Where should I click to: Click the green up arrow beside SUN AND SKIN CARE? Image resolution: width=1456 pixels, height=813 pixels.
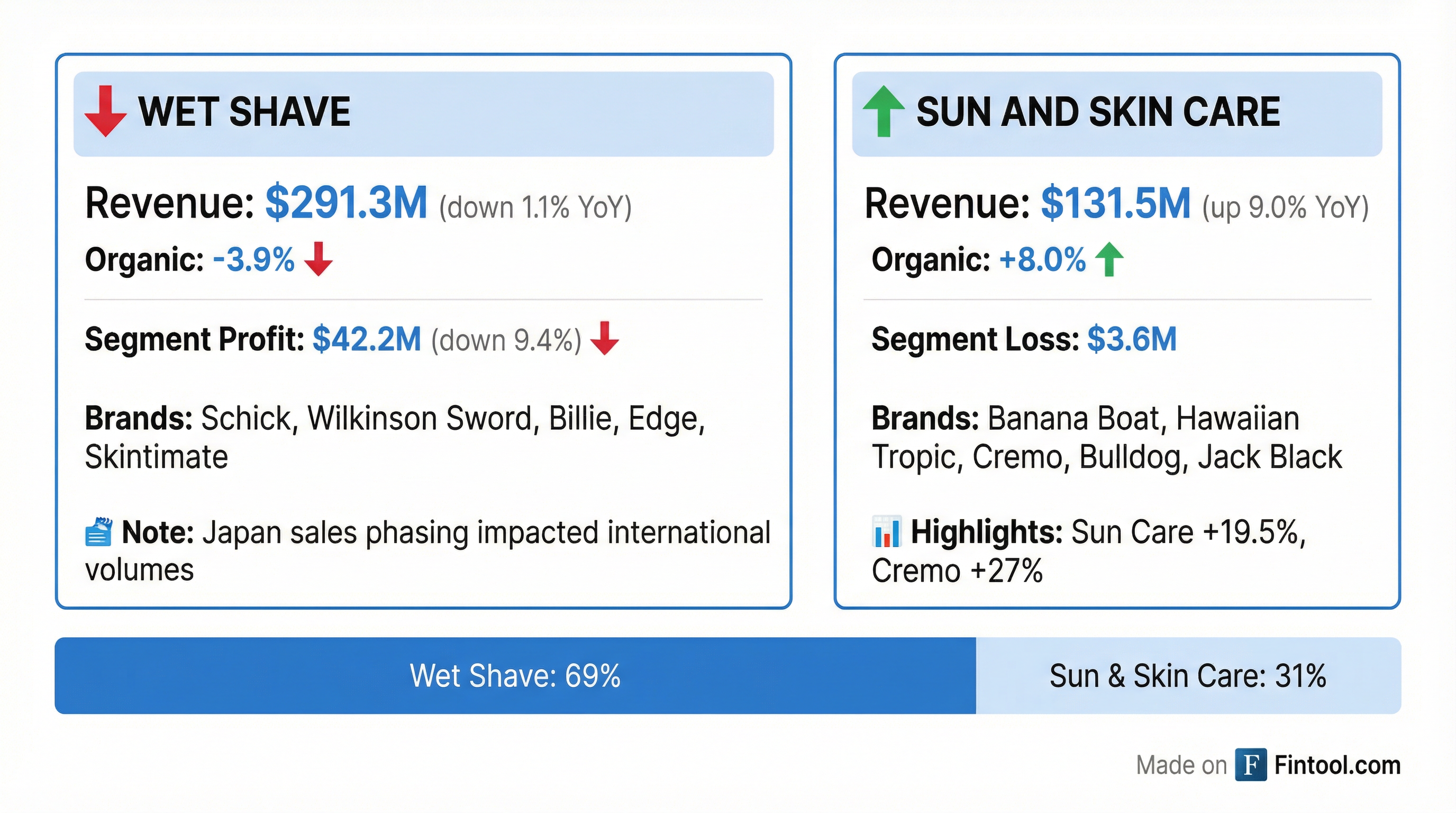884,110
